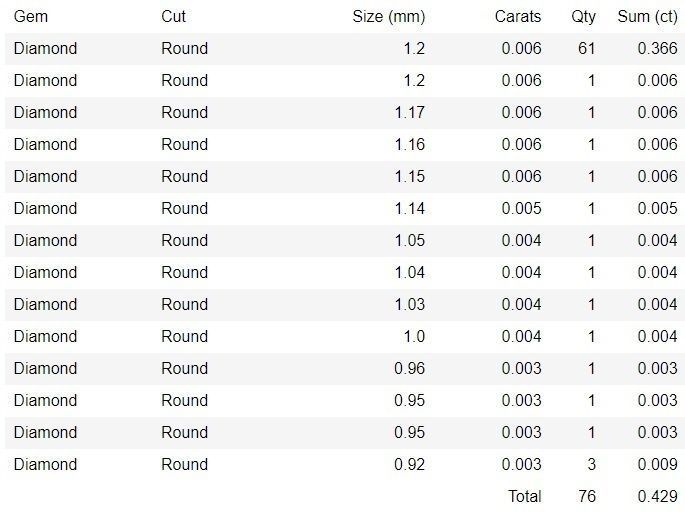The width and height of the screenshot is (685, 512).
Task: Click the Qty column header
Action: point(583,16)
